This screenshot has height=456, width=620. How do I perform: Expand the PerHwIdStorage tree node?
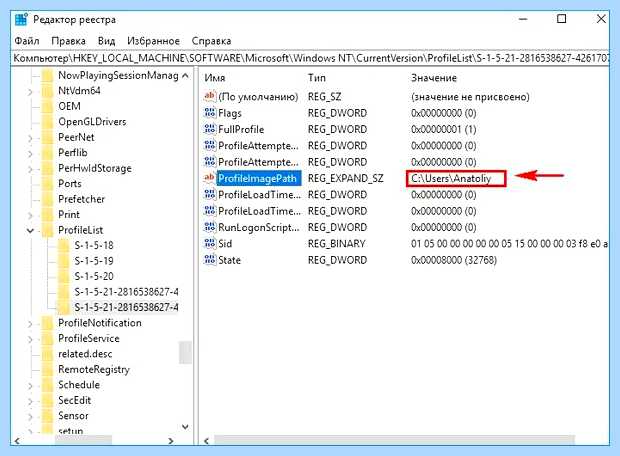30,169
